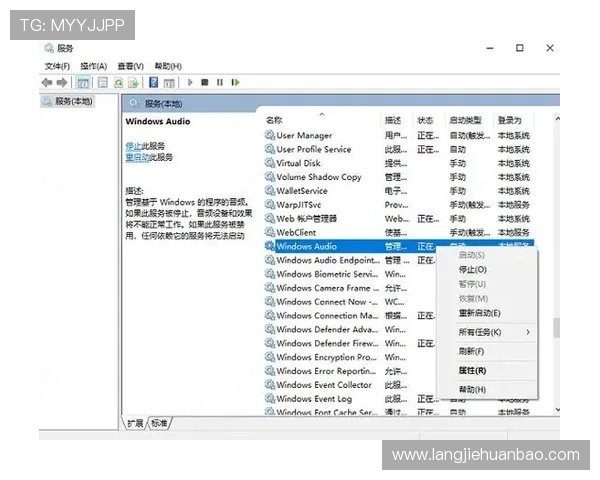Open the 帮助(H) menu
600x480 pixels.
pos(168,66)
